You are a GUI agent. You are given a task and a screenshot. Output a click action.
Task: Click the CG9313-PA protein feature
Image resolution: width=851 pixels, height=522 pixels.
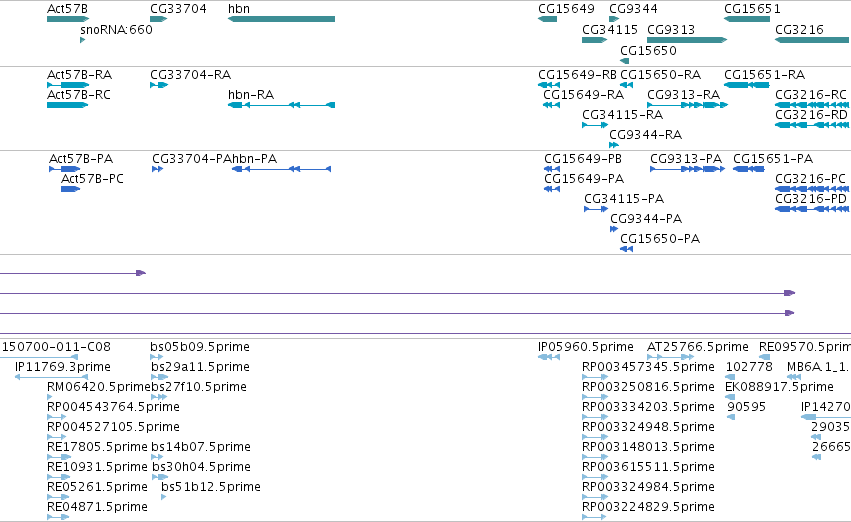[x=688, y=169]
